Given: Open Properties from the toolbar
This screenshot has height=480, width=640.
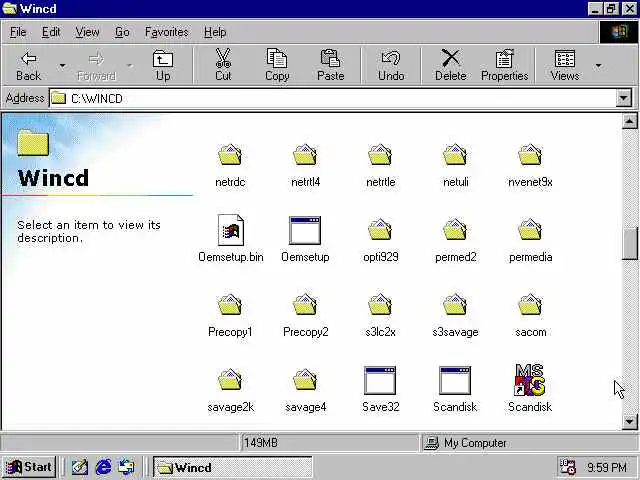Looking at the screenshot, I should coord(504,65).
